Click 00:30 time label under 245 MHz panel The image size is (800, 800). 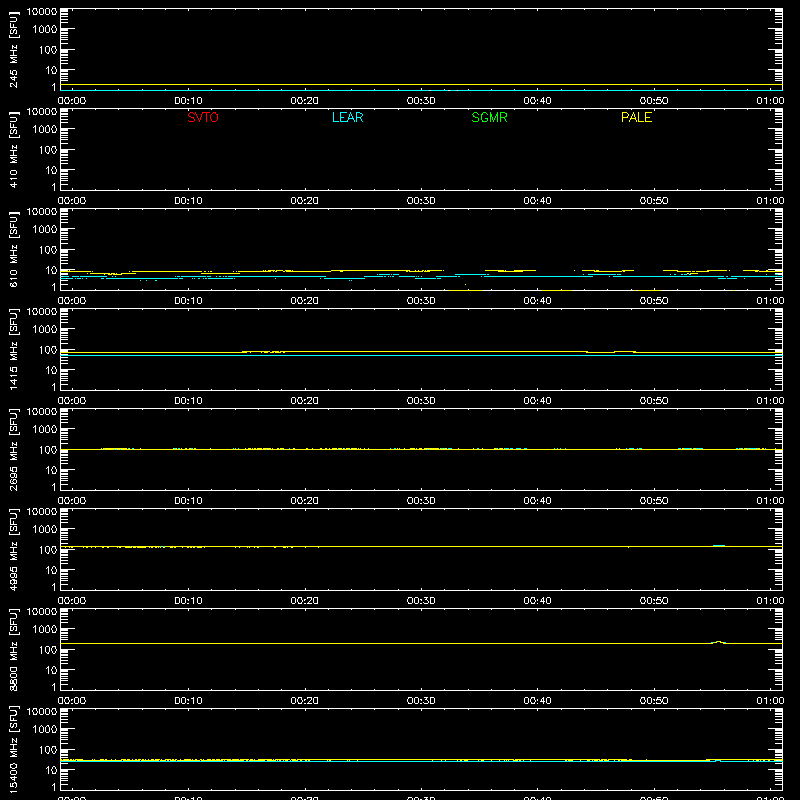[421, 101]
